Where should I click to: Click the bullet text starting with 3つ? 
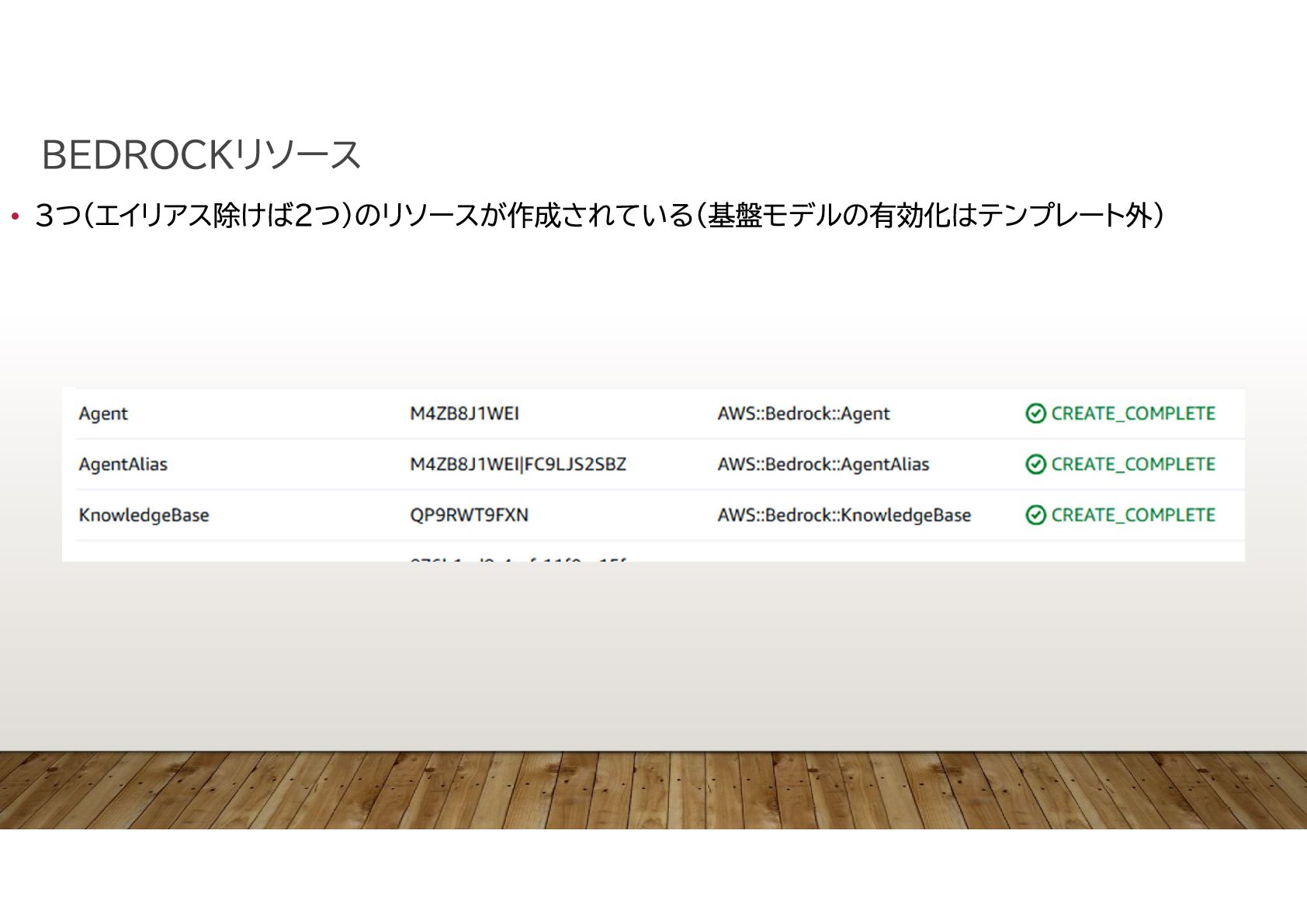point(599,215)
